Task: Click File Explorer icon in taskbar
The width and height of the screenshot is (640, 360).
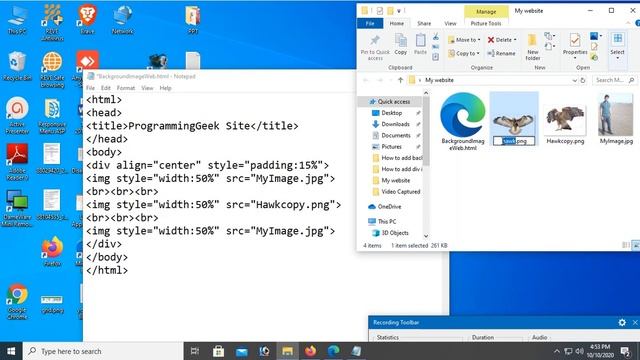Action: pyautogui.click(x=287, y=351)
